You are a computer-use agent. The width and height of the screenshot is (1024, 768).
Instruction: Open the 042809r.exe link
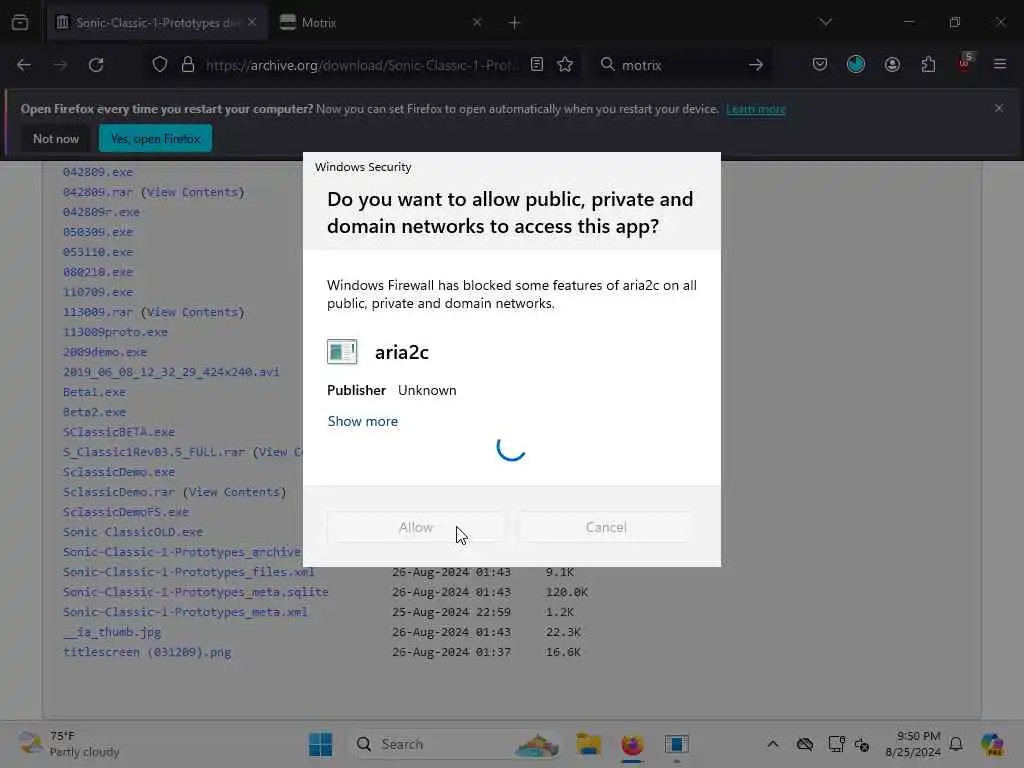click(x=101, y=212)
